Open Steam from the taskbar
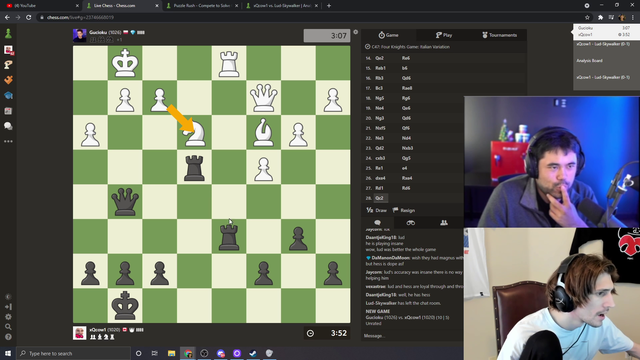This screenshot has height=360, width=640. pos(253,353)
